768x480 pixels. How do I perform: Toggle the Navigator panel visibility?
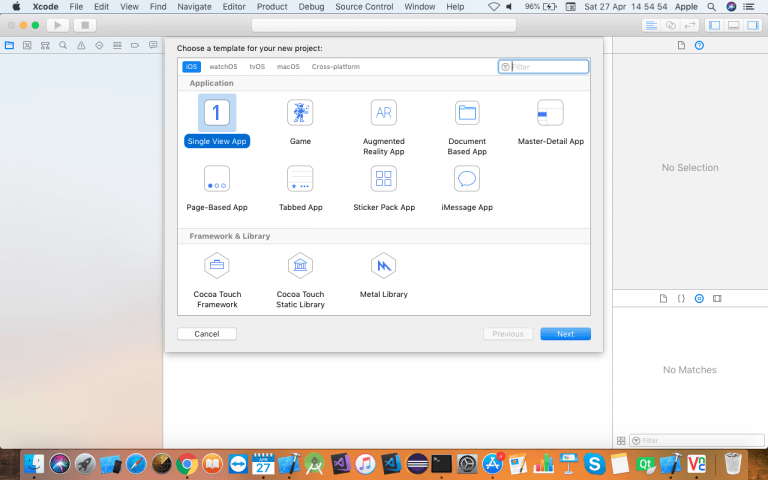714,24
